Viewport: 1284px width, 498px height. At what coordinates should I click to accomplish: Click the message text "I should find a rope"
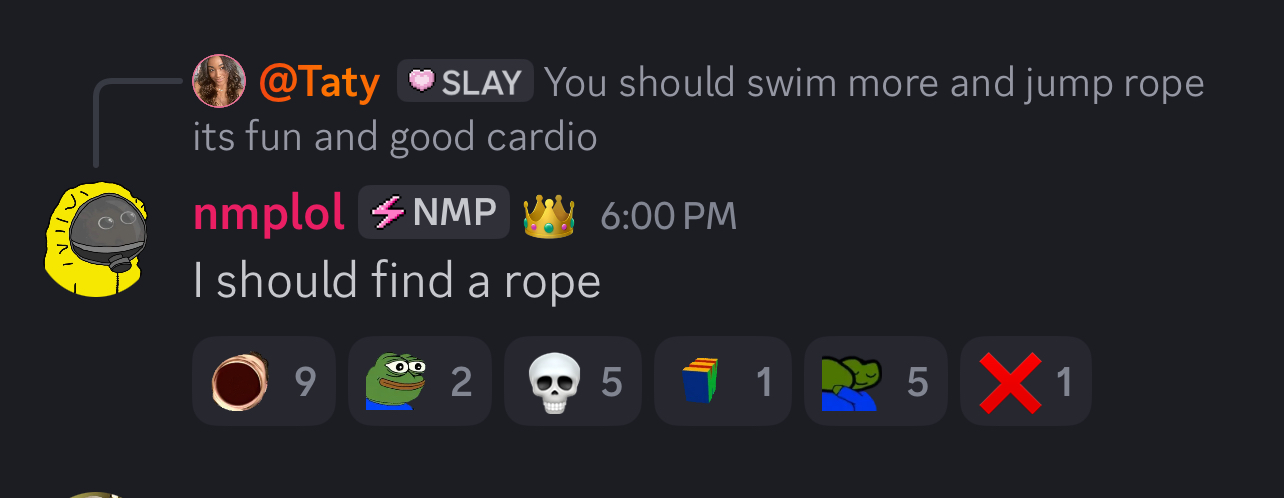coord(397,281)
